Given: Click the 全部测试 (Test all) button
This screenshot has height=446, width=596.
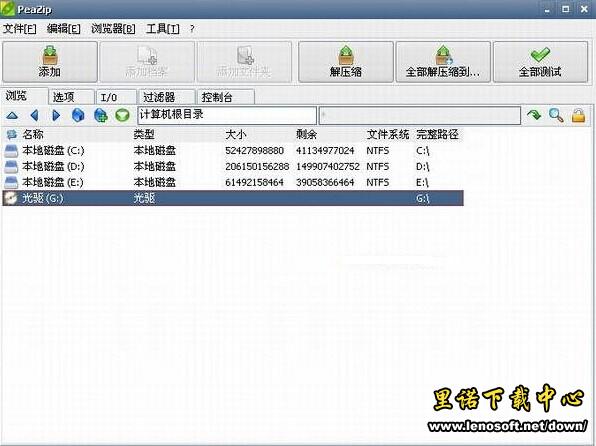Looking at the screenshot, I should pyautogui.click(x=540, y=62).
